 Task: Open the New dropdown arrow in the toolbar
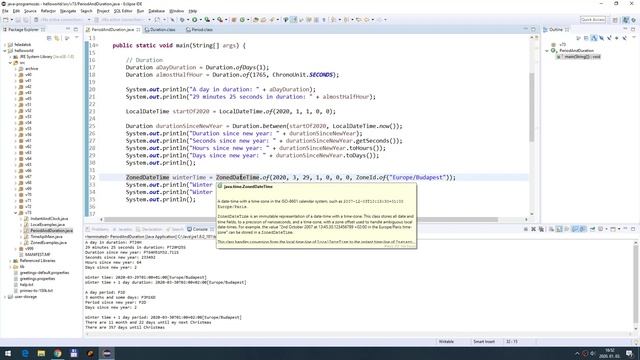11,20
